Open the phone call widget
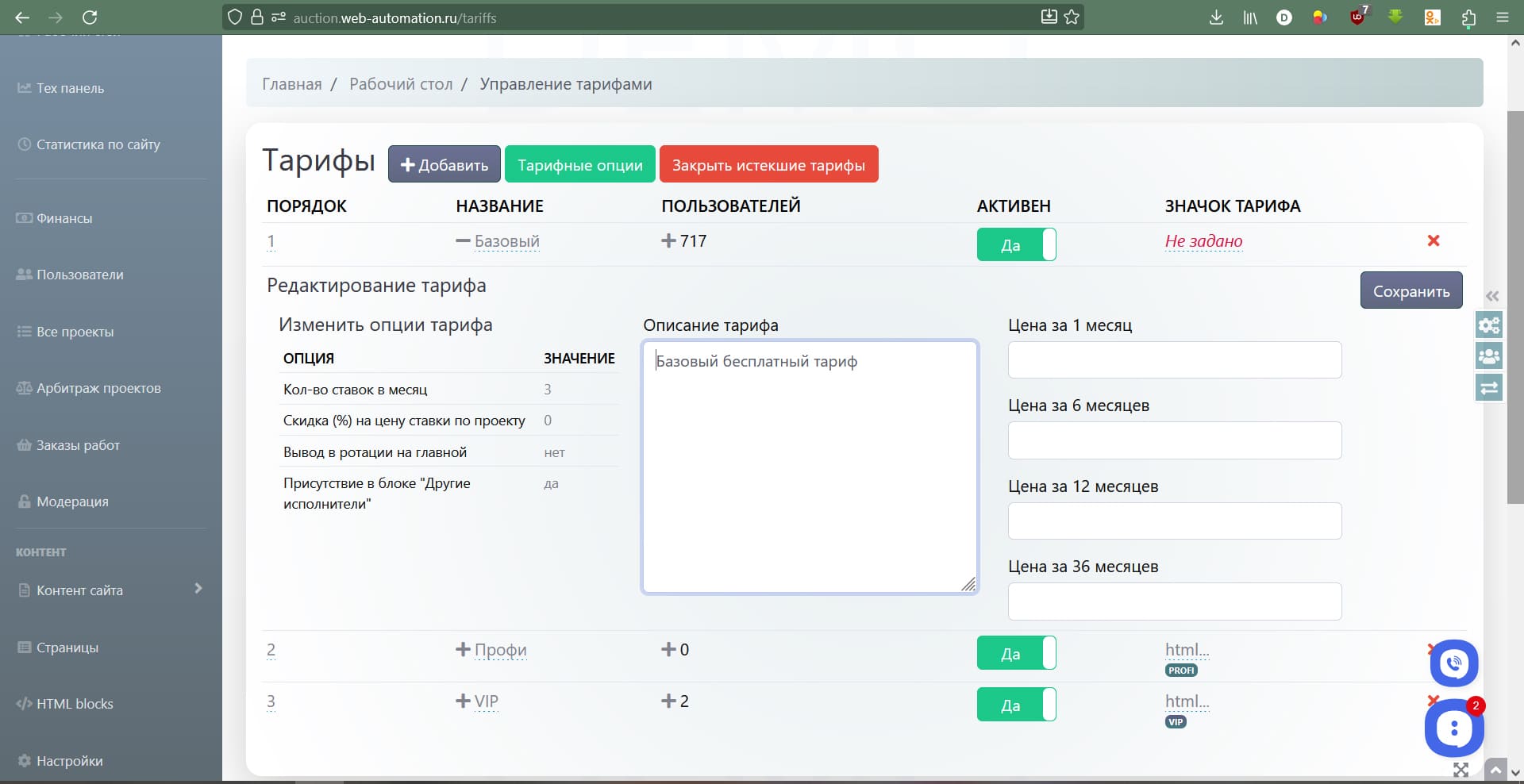This screenshot has height=784, width=1524. (1453, 663)
